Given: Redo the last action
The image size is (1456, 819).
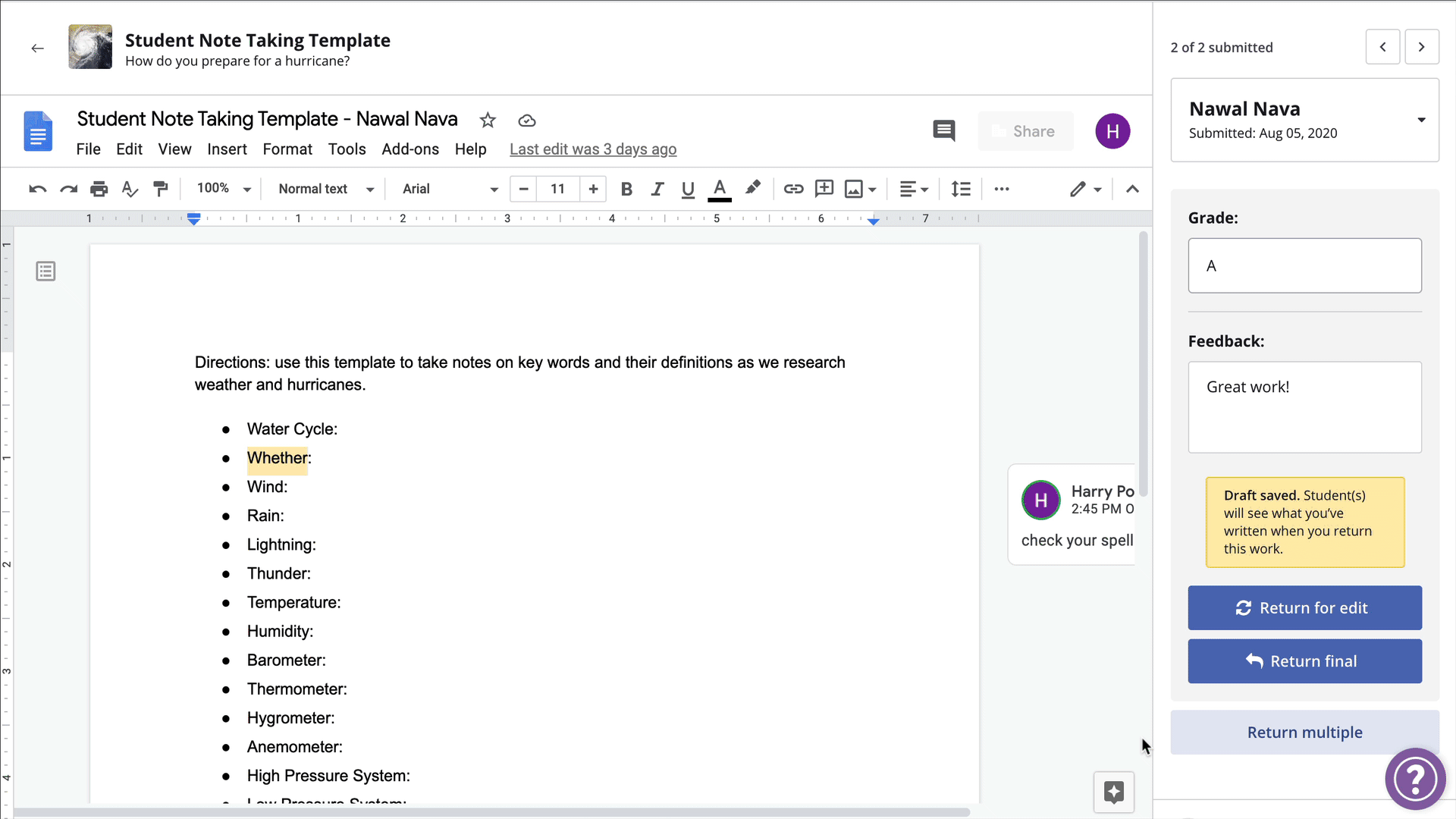Looking at the screenshot, I should pos(68,189).
